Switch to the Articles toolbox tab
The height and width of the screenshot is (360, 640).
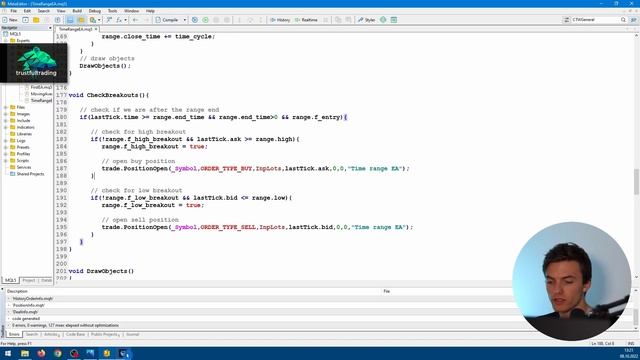51,334
